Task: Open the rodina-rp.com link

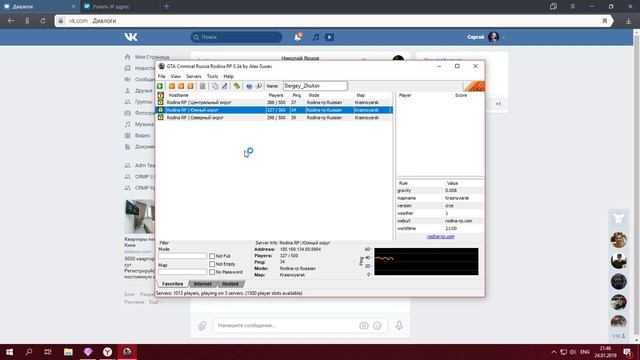Action: (x=440, y=236)
